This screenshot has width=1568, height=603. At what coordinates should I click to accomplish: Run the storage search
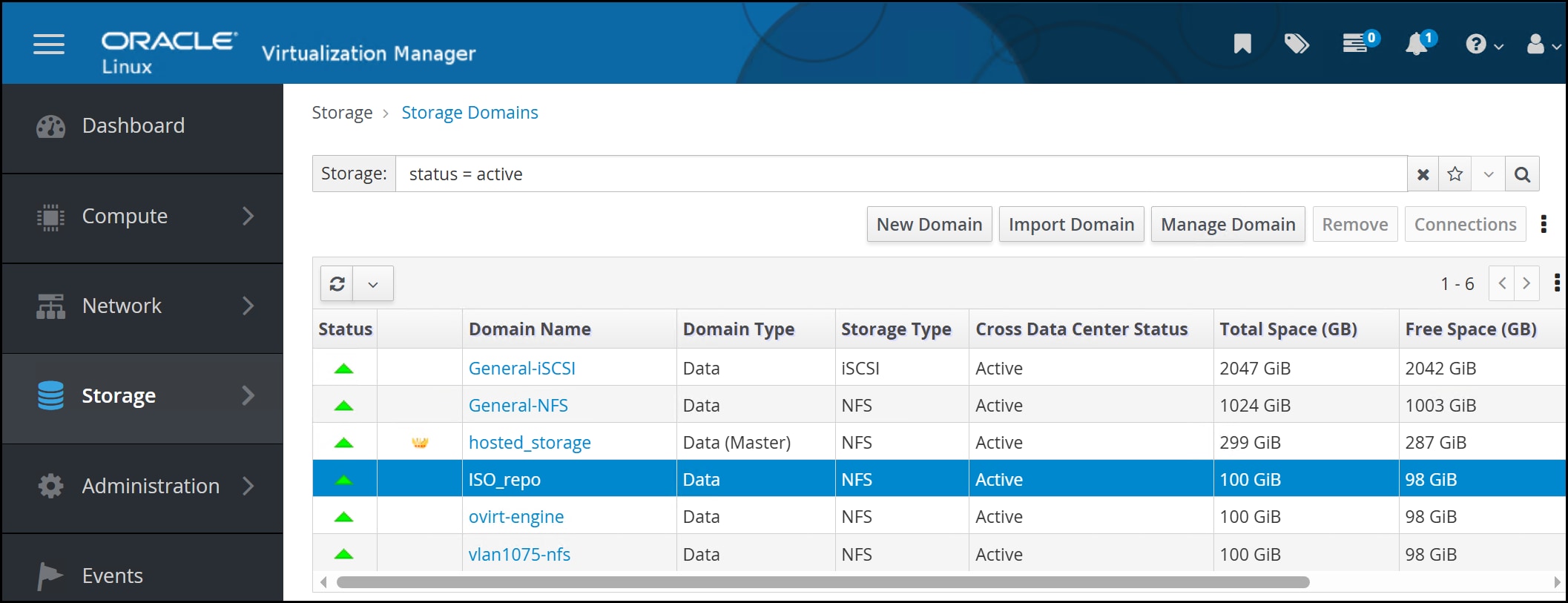pos(1522,174)
